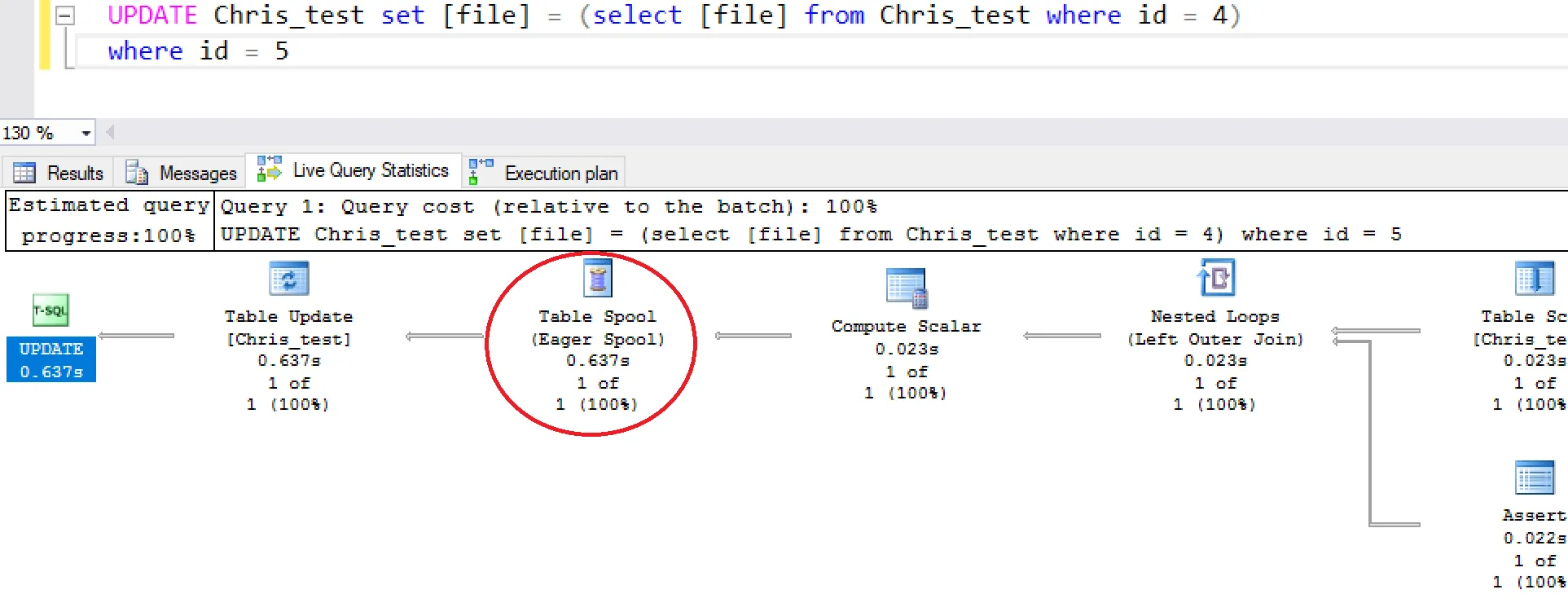
Task: Click Nested Loops (Left Outer Join) label
Action: coord(1215,328)
